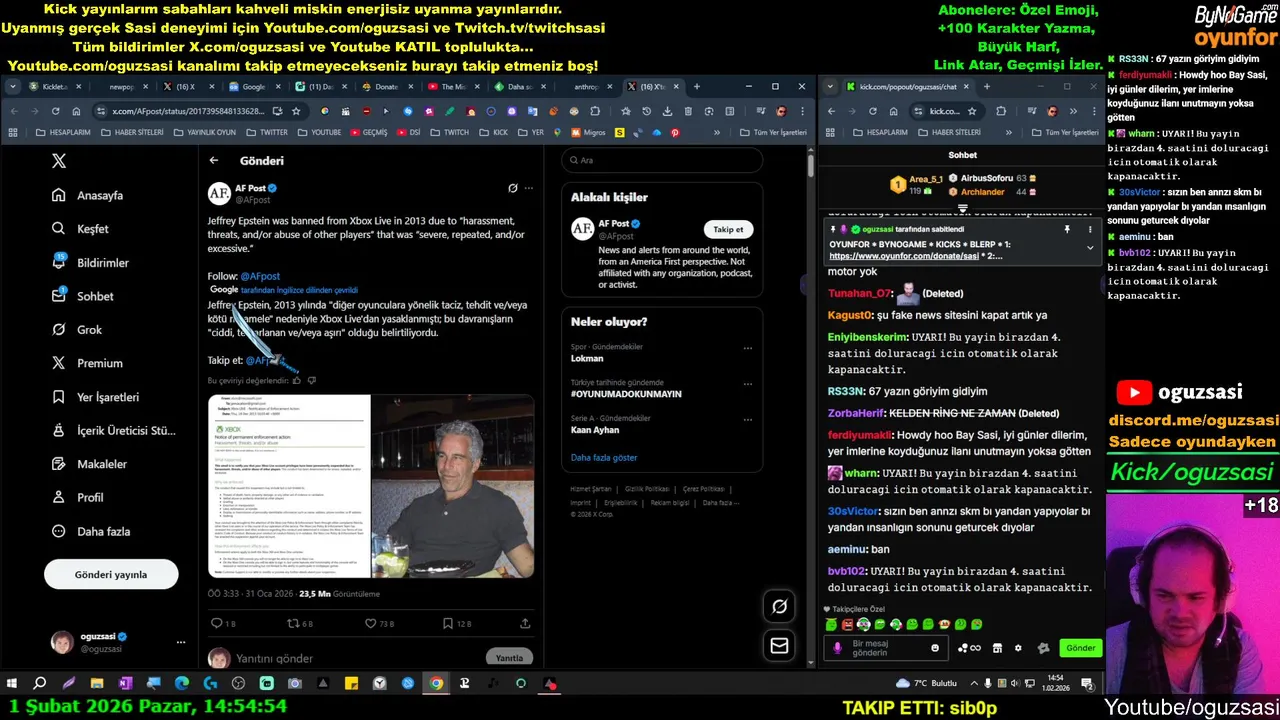Click the Gönder send button

[1080, 648]
